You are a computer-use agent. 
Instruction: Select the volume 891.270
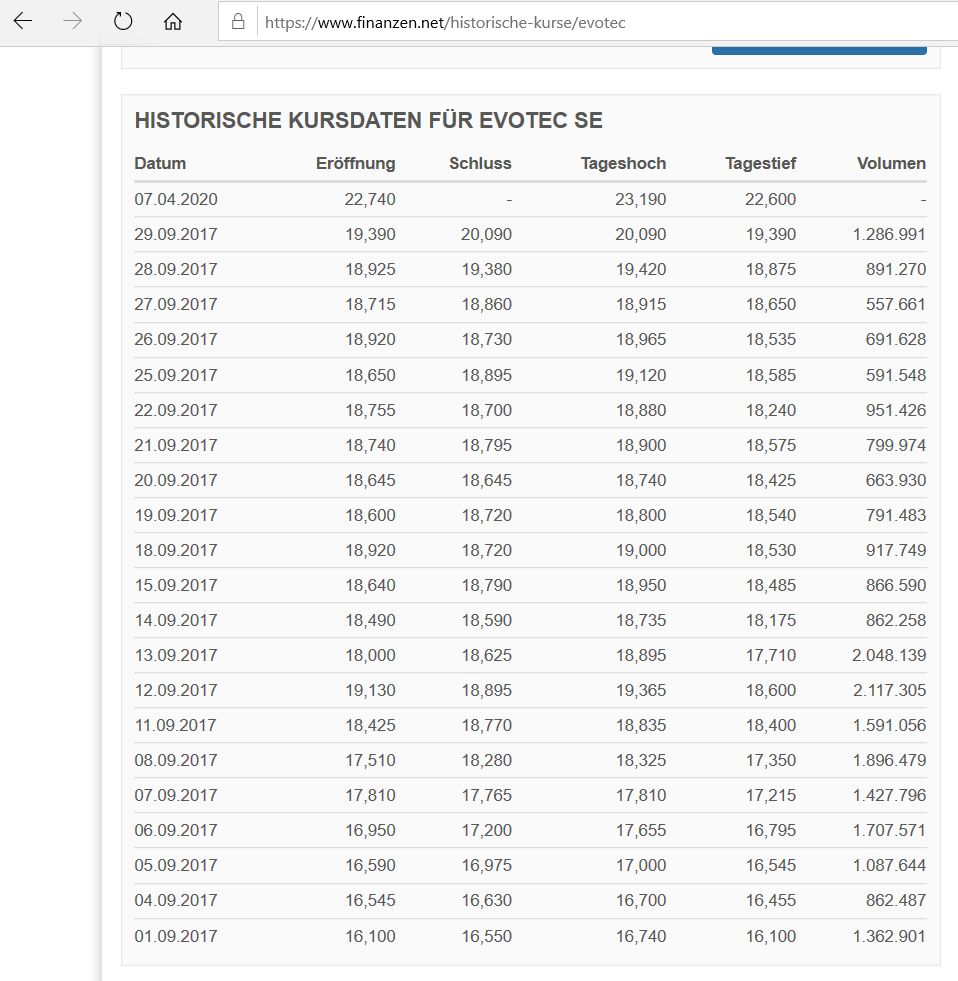(x=895, y=269)
